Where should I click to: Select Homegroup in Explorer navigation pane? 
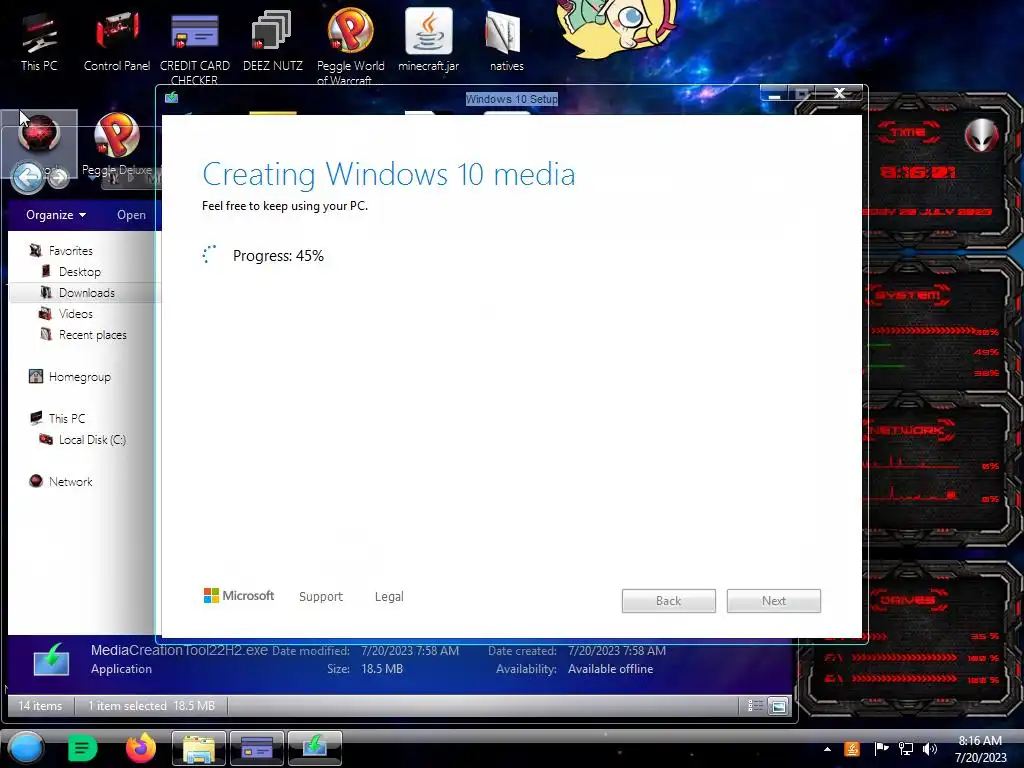point(79,377)
